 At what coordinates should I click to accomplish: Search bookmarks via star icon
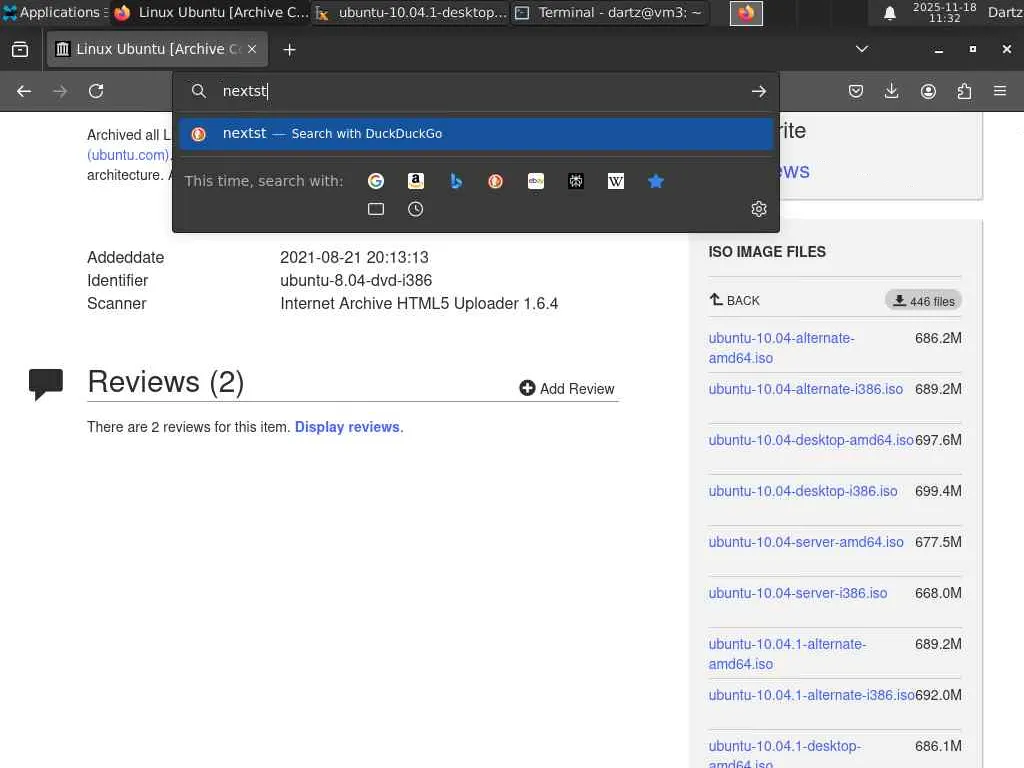[x=656, y=181]
